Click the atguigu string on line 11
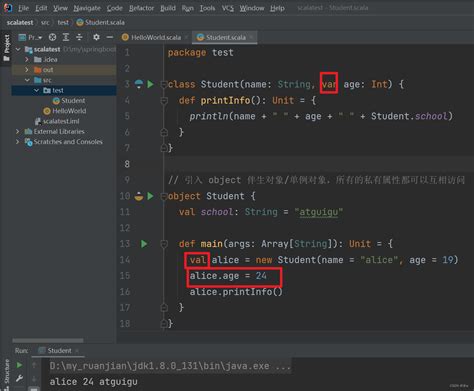 (318, 212)
